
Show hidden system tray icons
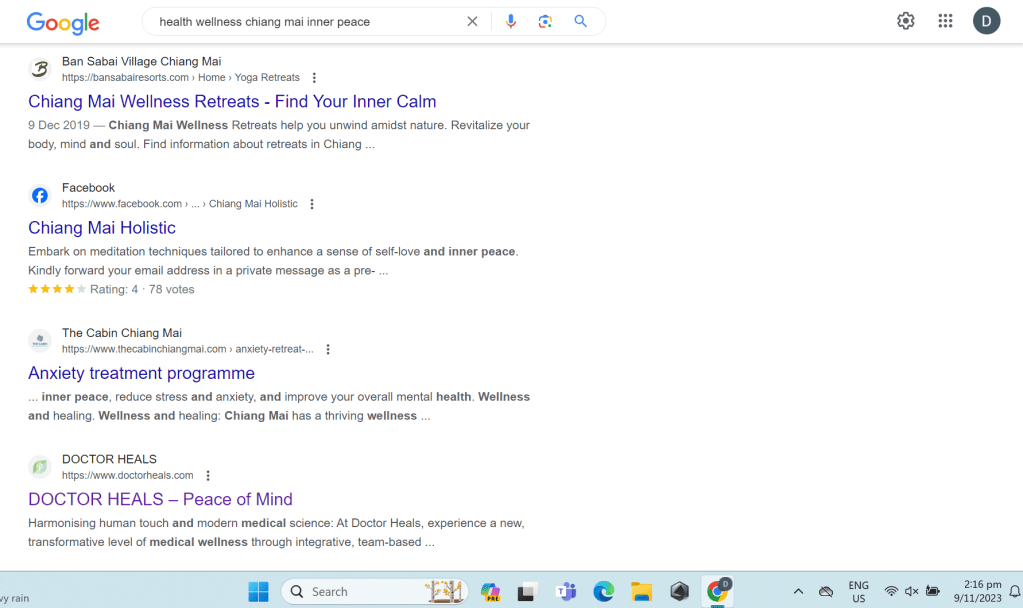coord(798,591)
